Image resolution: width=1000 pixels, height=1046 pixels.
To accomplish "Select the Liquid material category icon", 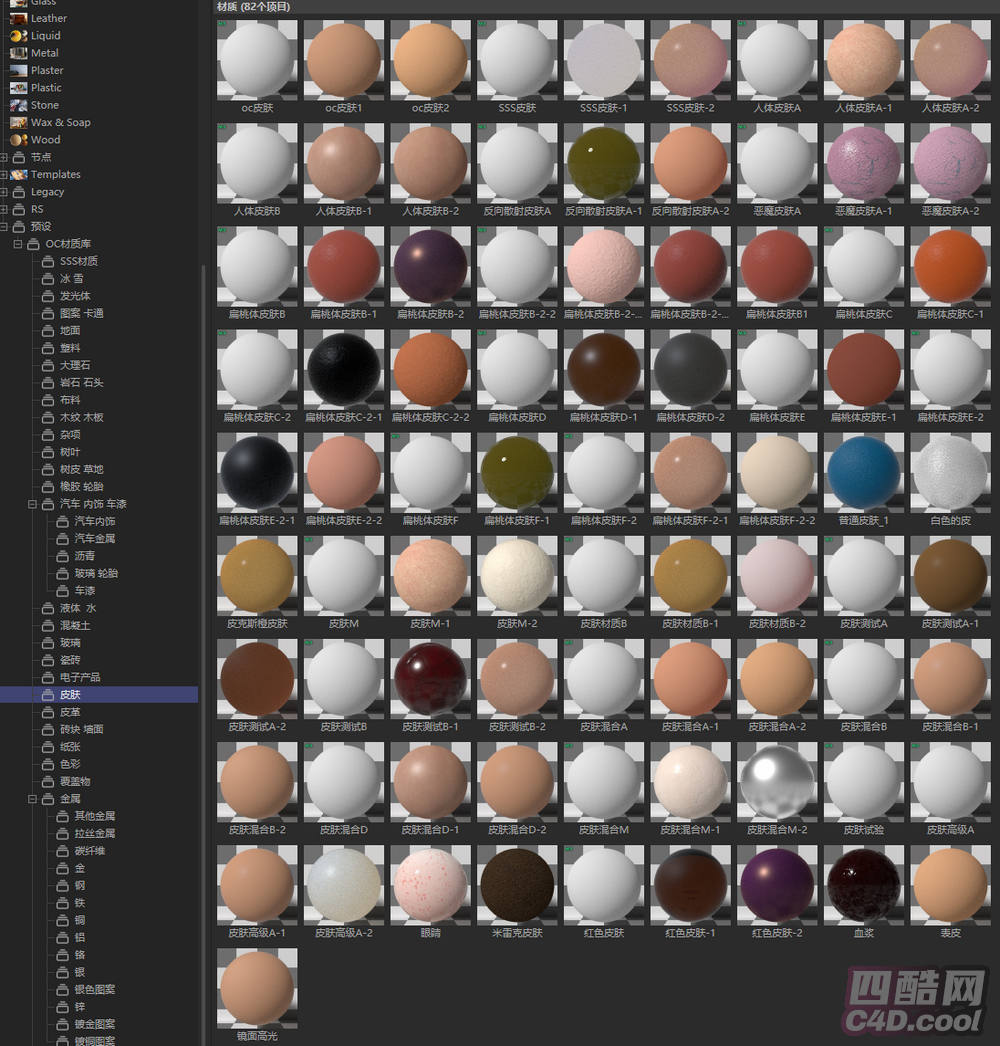I will tap(18, 36).
